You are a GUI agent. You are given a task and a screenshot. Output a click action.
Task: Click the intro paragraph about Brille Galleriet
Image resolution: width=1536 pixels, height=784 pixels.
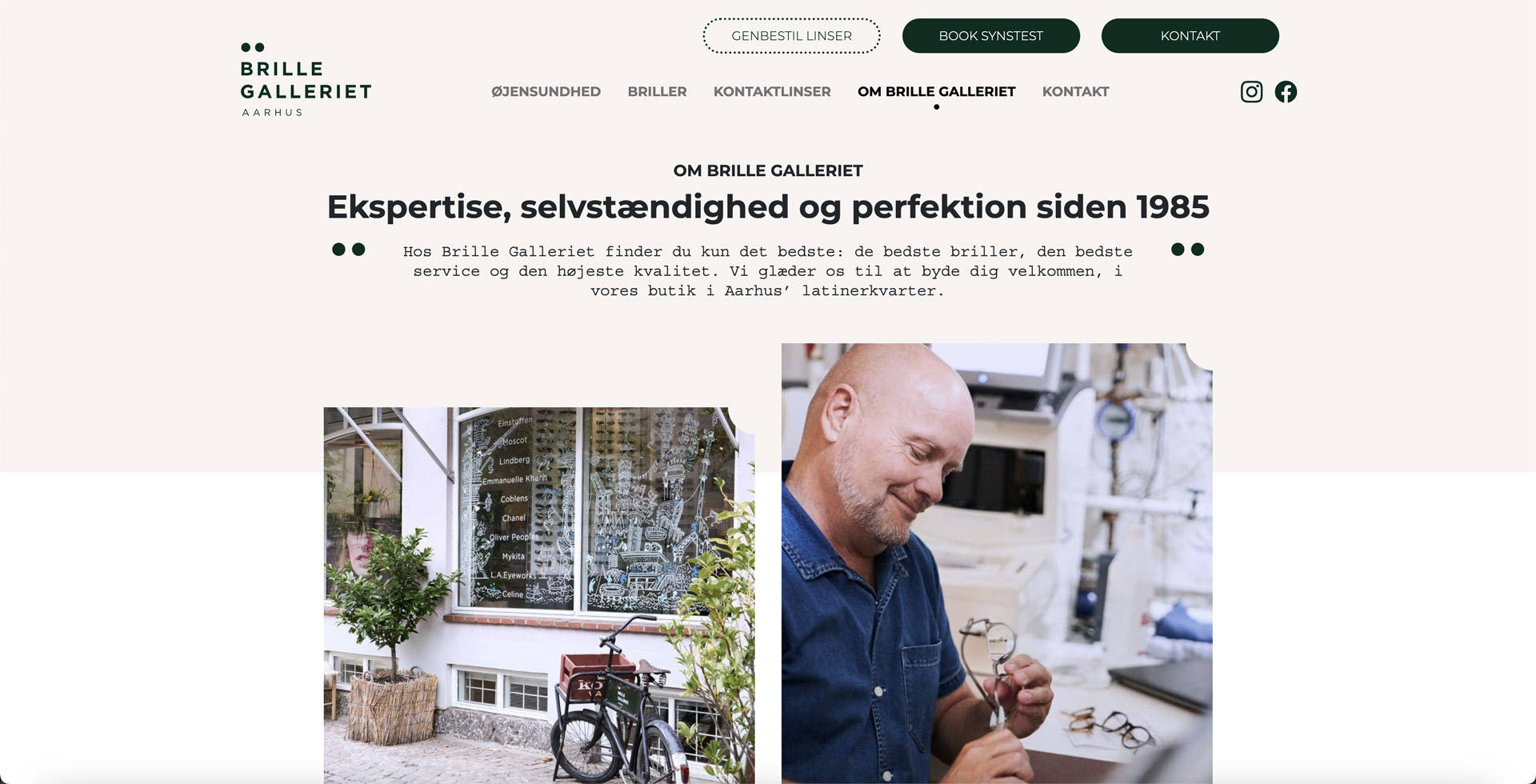(768, 271)
